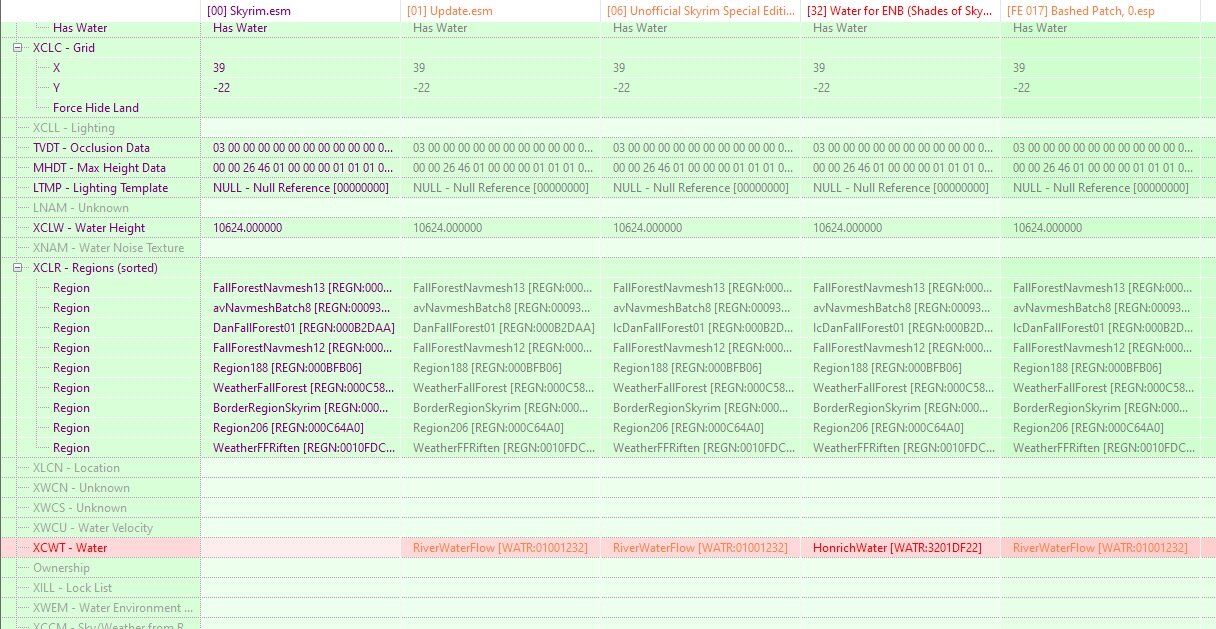Click 10624.000000 in Skyrim.esm column

click(247, 228)
